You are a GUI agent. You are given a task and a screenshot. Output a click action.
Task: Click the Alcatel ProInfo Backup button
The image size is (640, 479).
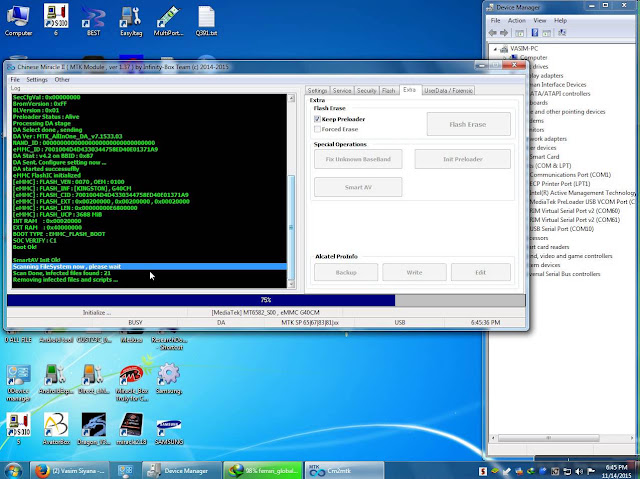(x=346, y=272)
